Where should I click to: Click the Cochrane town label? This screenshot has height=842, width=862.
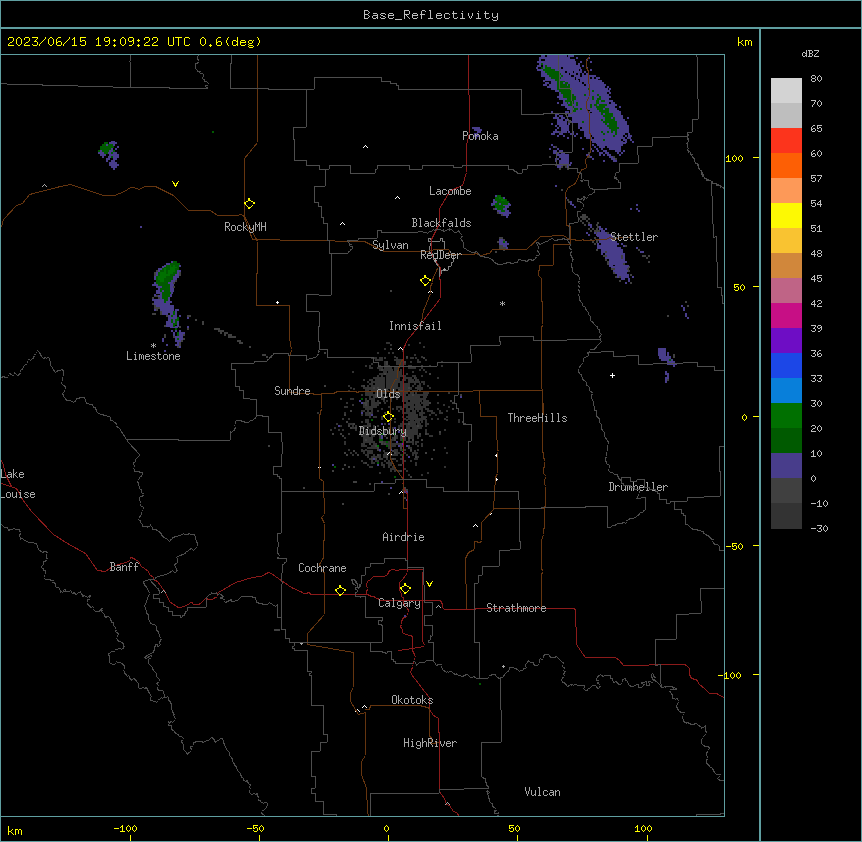[322, 568]
